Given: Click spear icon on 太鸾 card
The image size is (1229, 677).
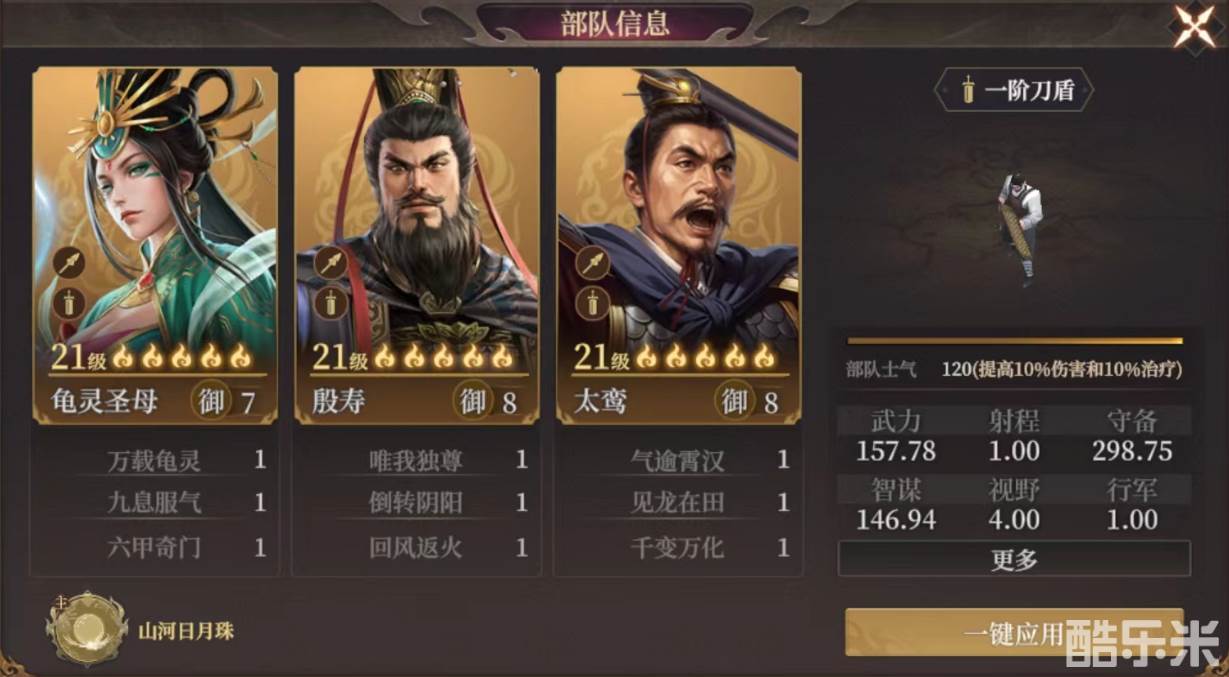Looking at the screenshot, I should [x=593, y=263].
